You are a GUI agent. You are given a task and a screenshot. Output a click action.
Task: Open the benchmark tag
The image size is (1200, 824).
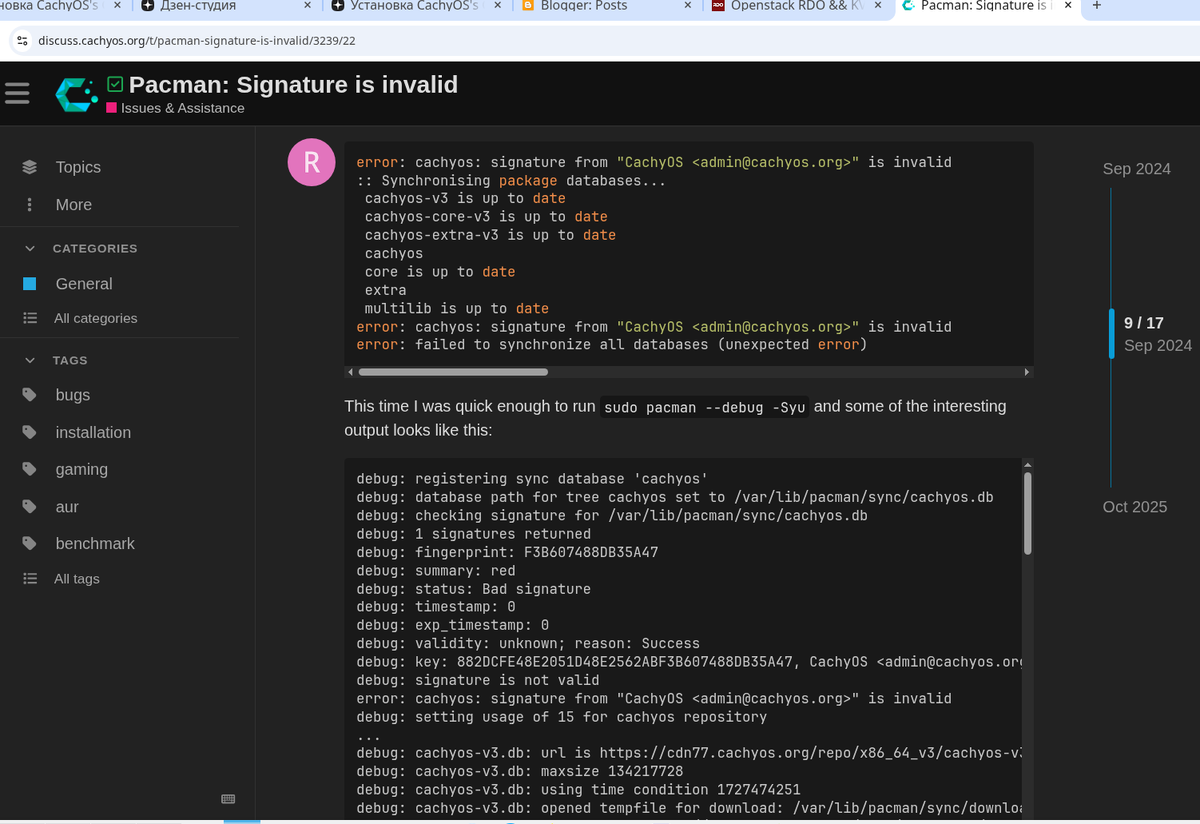click(x=95, y=543)
